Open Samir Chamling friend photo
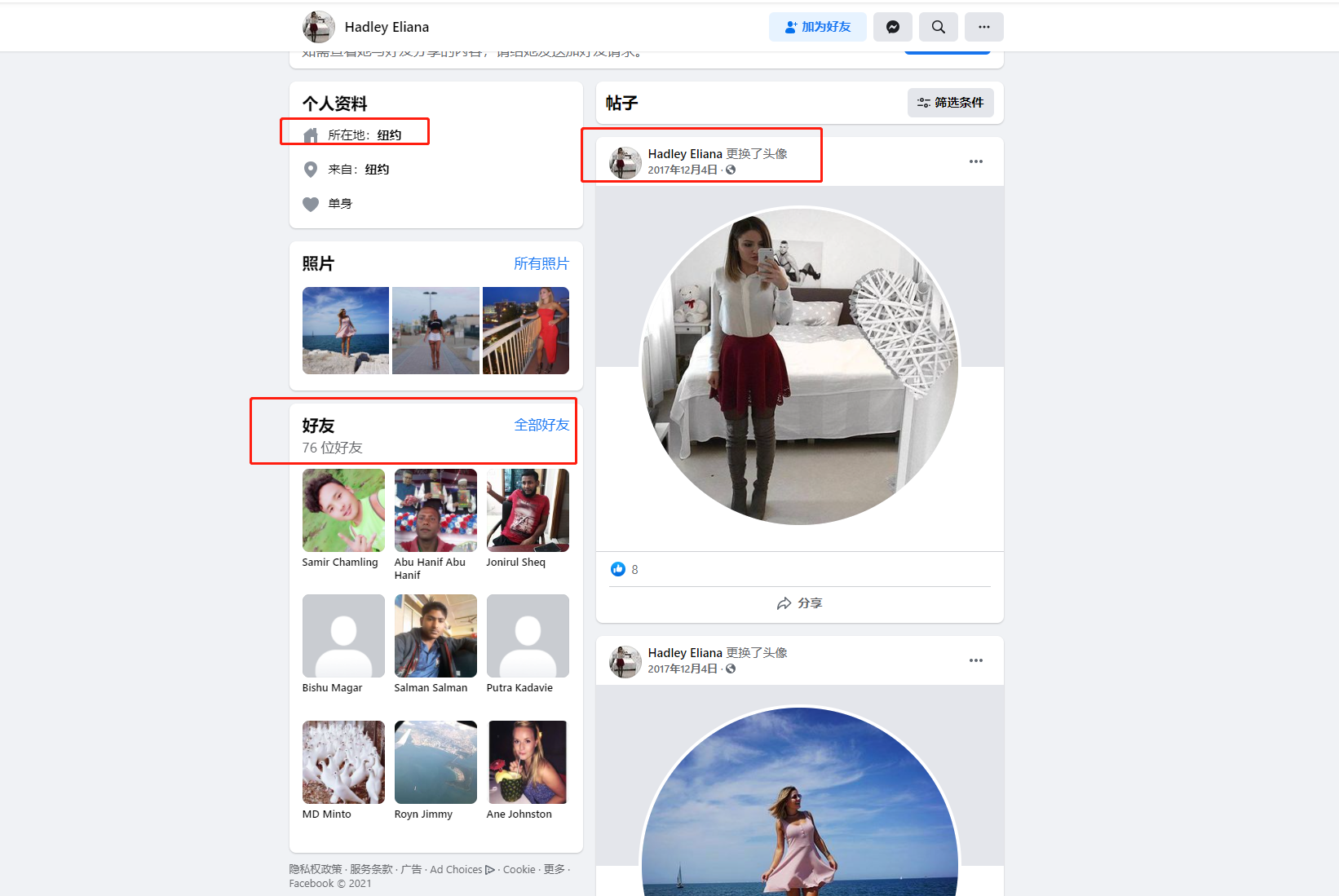The image size is (1339, 896). click(x=343, y=510)
